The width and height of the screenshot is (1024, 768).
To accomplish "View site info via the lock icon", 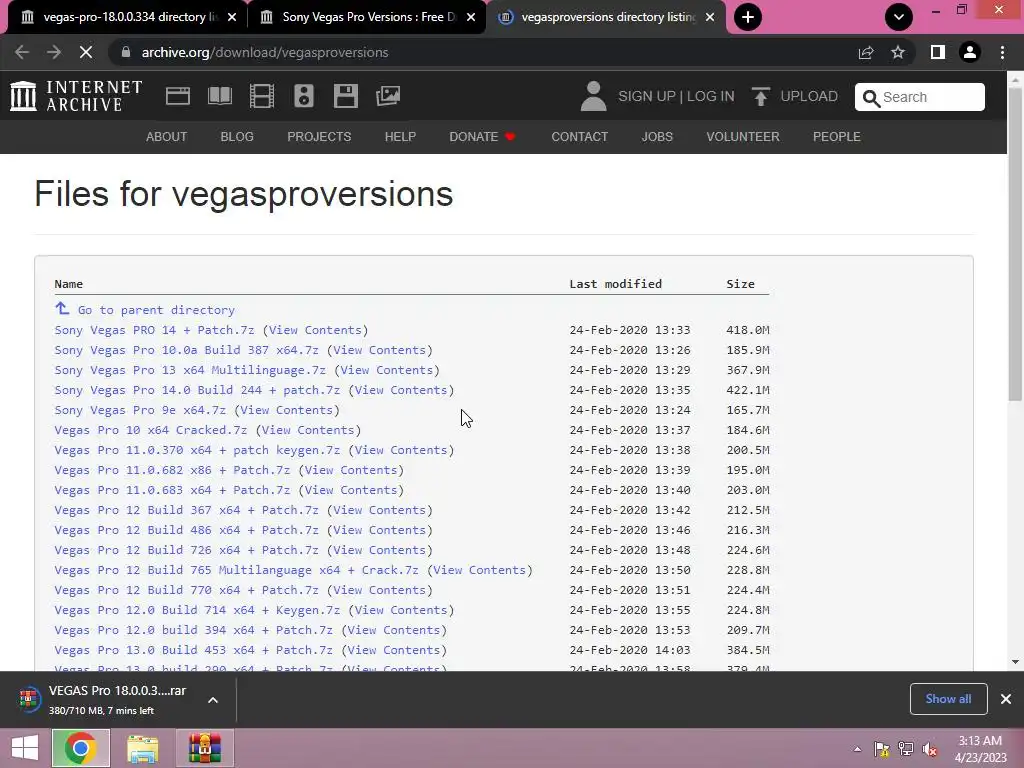I will [x=126, y=52].
